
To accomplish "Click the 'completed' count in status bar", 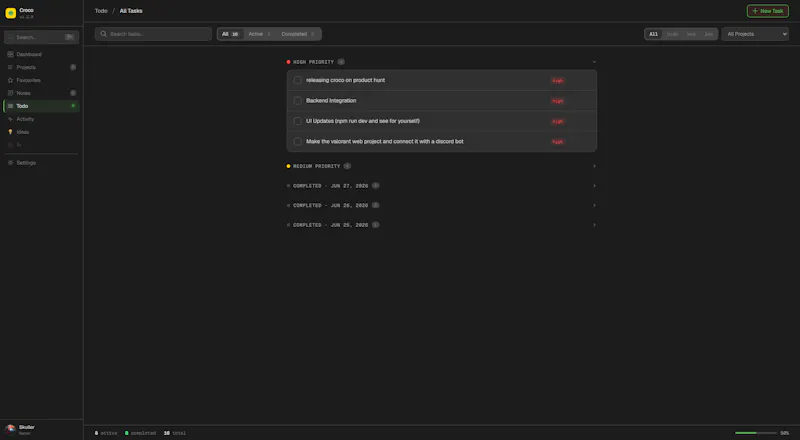I will 140,433.
